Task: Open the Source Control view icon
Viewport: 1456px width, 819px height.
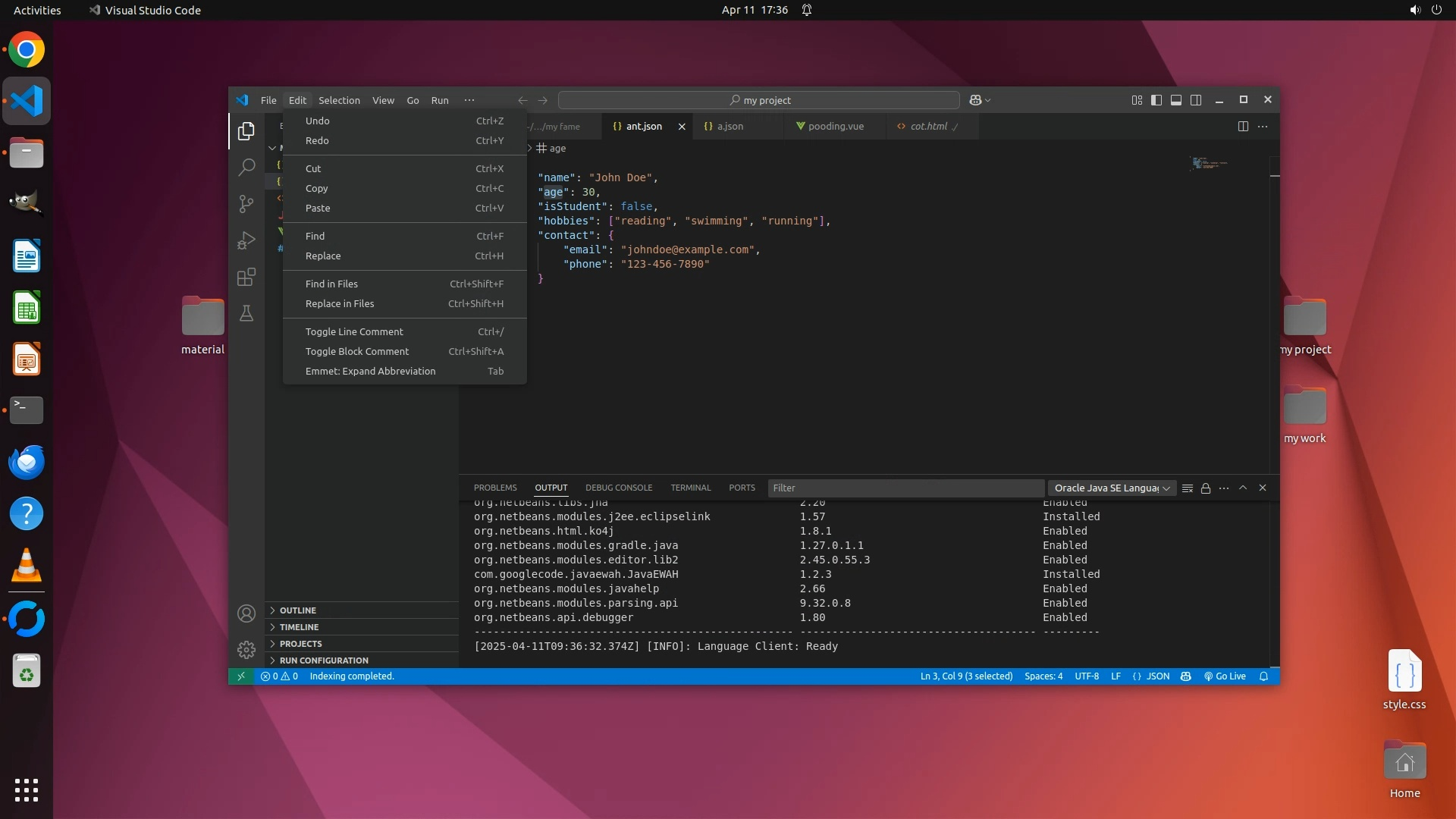Action: click(x=246, y=204)
